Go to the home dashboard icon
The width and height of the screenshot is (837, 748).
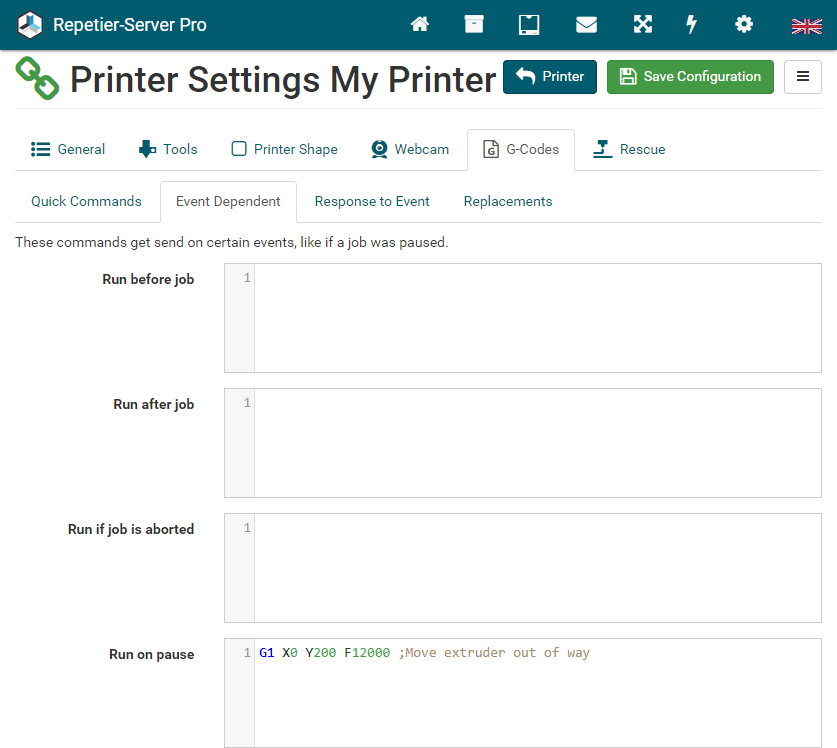click(x=420, y=25)
